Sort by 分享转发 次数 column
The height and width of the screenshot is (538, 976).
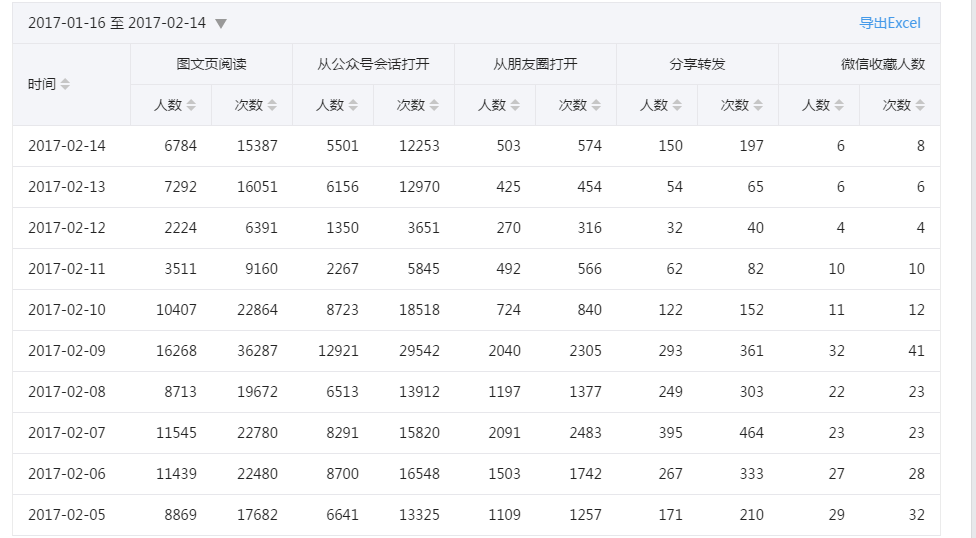(x=758, y=105)
